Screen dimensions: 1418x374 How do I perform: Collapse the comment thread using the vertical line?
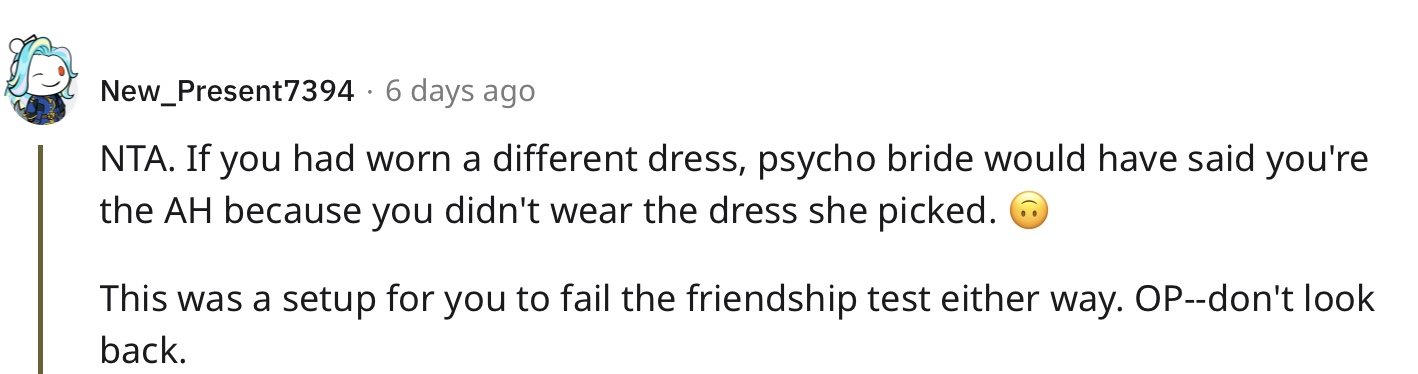(x=41, y=259)
